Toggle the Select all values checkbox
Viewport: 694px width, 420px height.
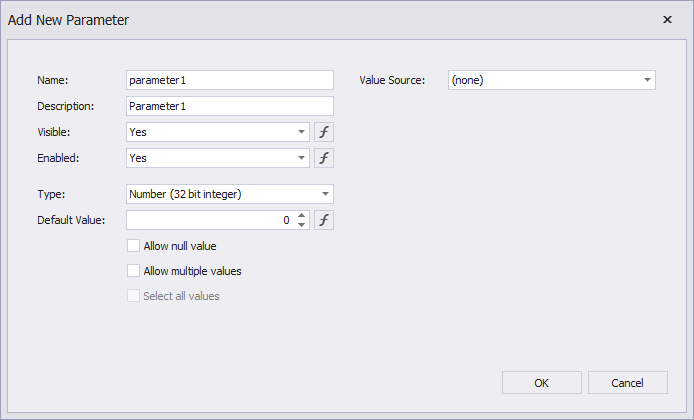[x=134, y=296]
